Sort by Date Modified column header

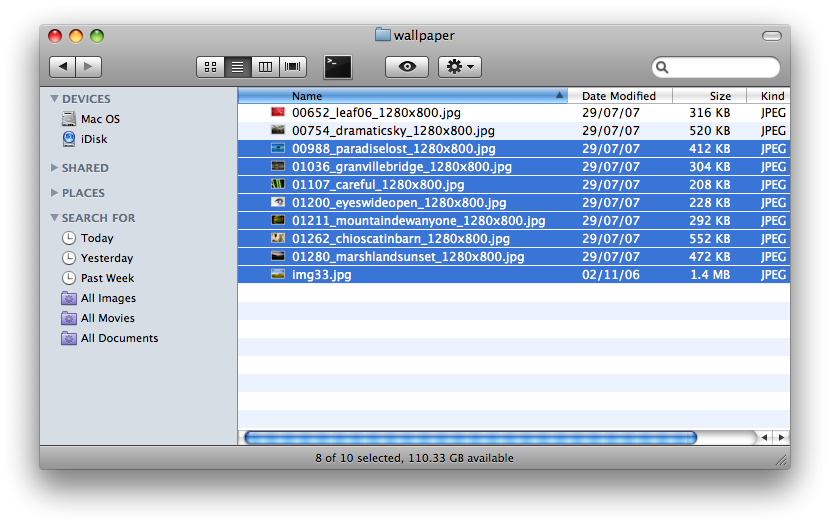pos(619,96)
